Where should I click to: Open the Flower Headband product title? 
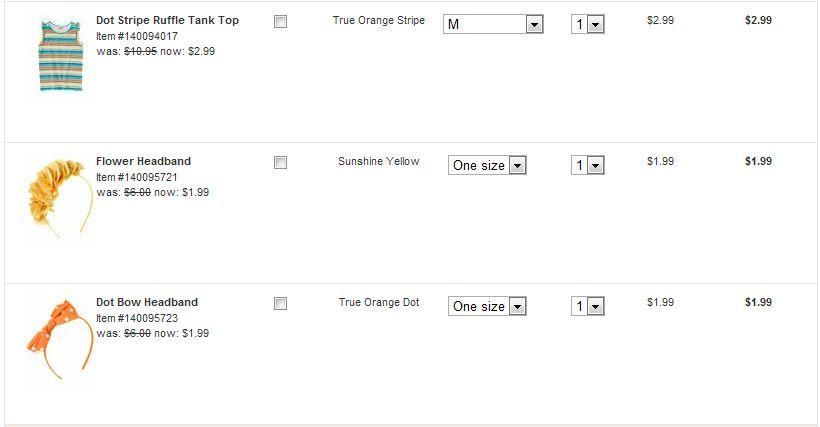(143, 161)
